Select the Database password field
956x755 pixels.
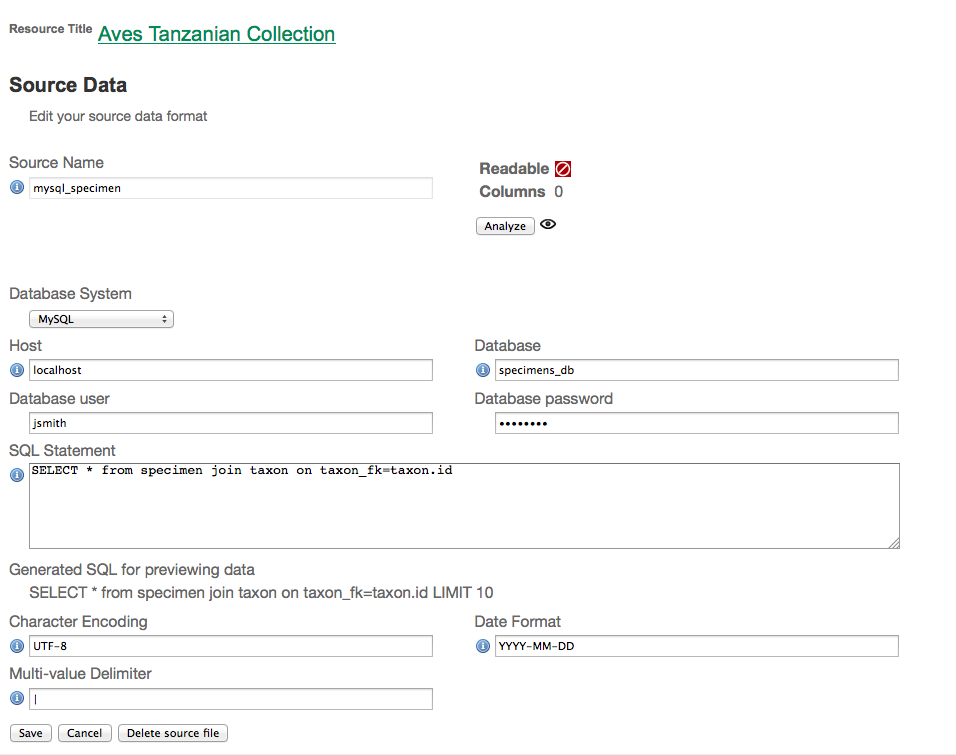click(x=697, y=423)
